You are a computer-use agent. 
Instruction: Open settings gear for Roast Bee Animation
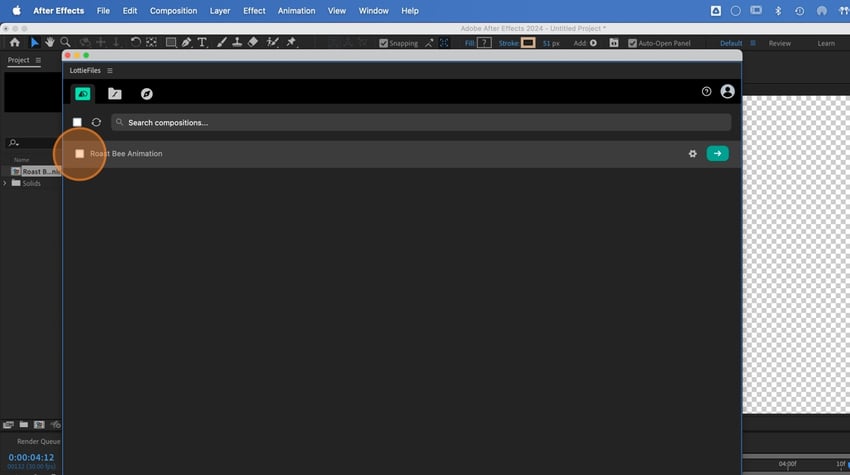[x=692, y=153]
